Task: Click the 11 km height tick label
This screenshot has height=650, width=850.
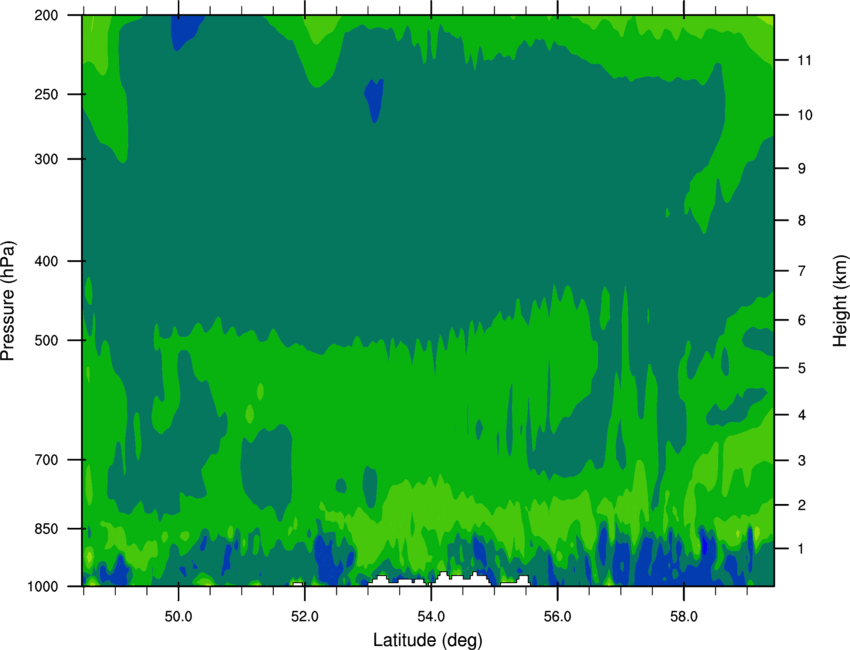Action: 804,60
